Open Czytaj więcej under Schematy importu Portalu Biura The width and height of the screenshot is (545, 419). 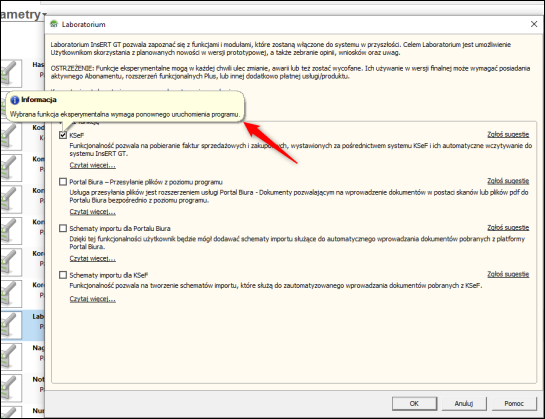click(92, 258)
